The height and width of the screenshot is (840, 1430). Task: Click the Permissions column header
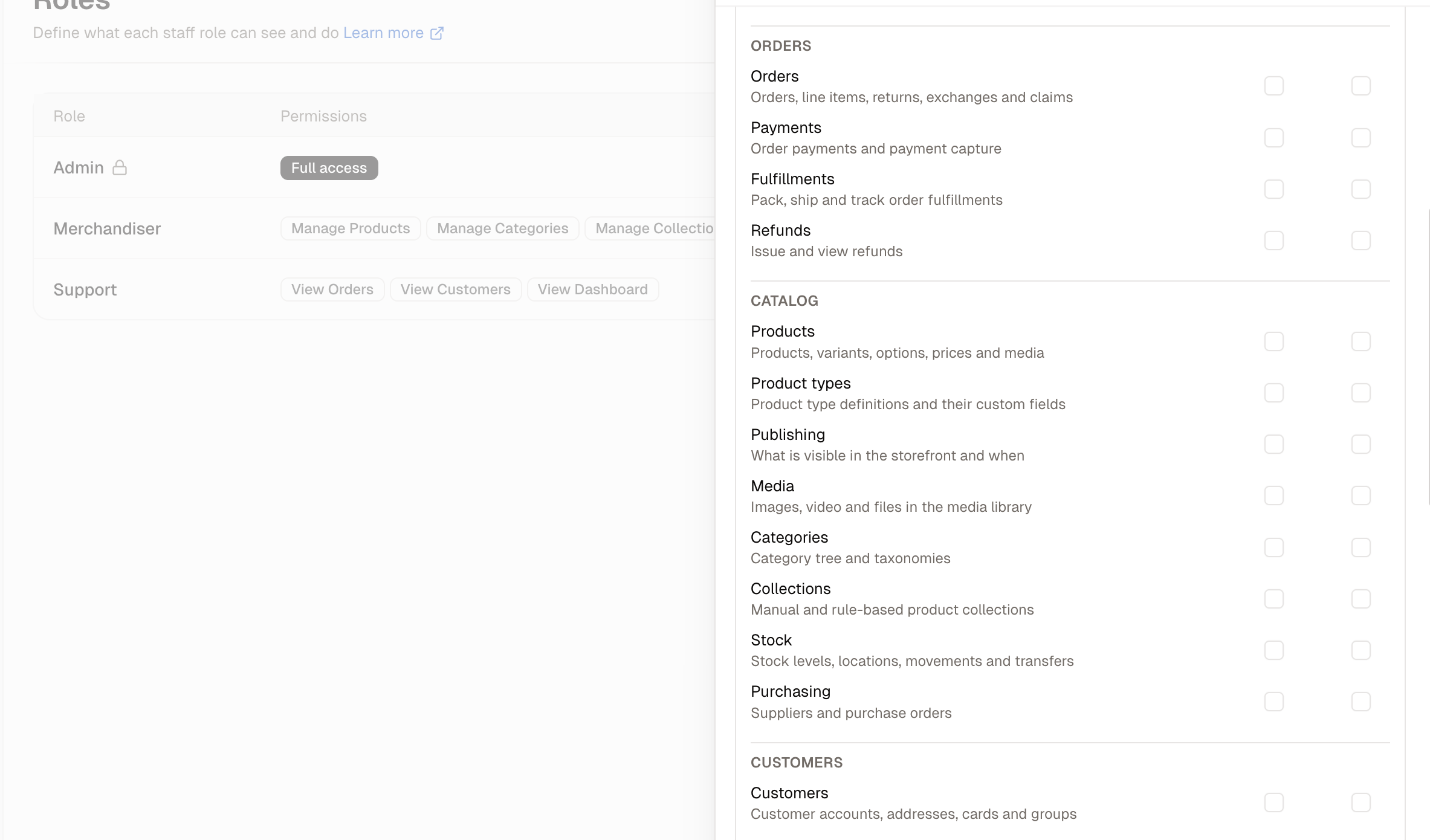coord(323,116)
